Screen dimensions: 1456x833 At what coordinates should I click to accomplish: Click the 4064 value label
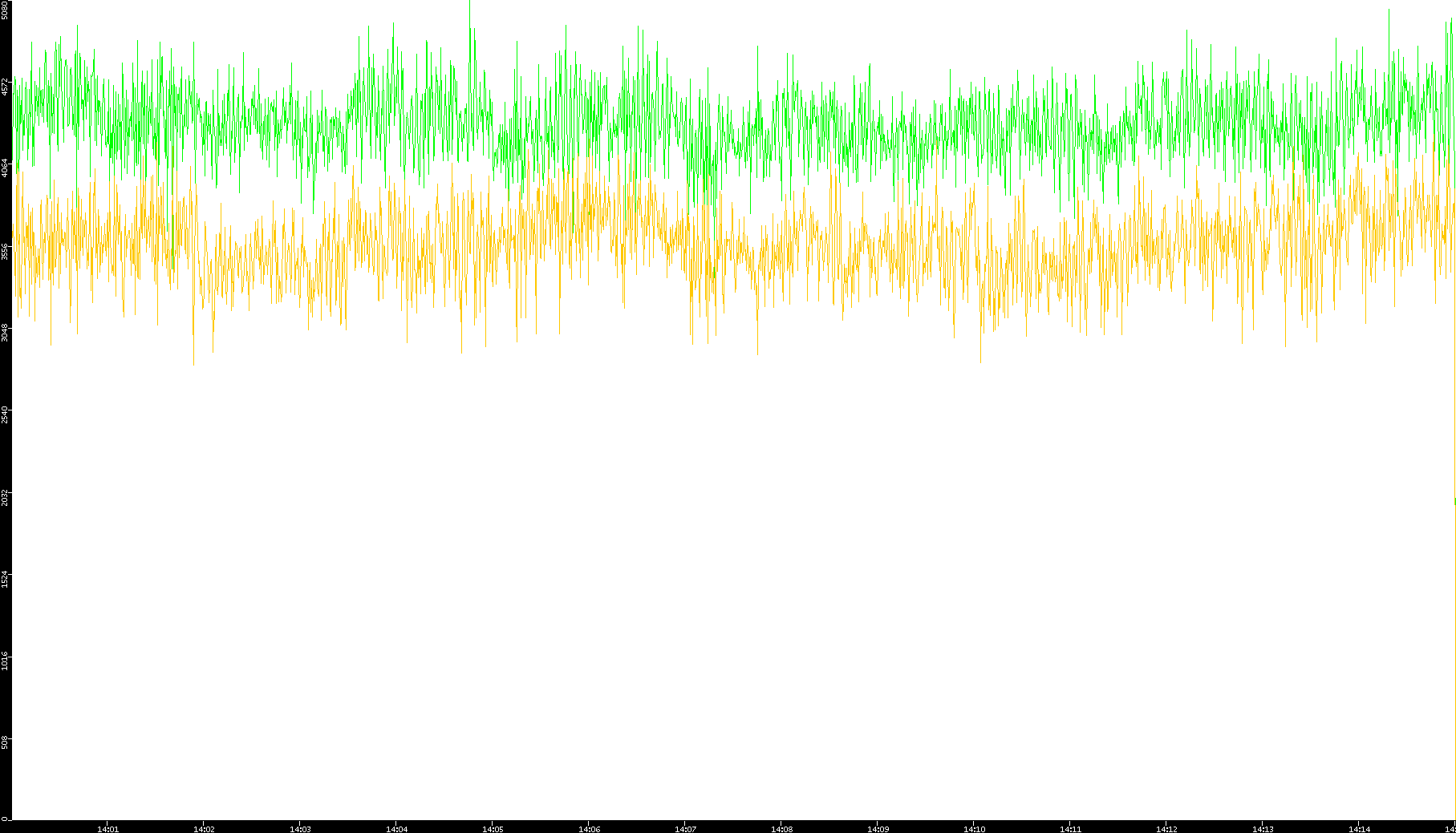pos(5,168)
